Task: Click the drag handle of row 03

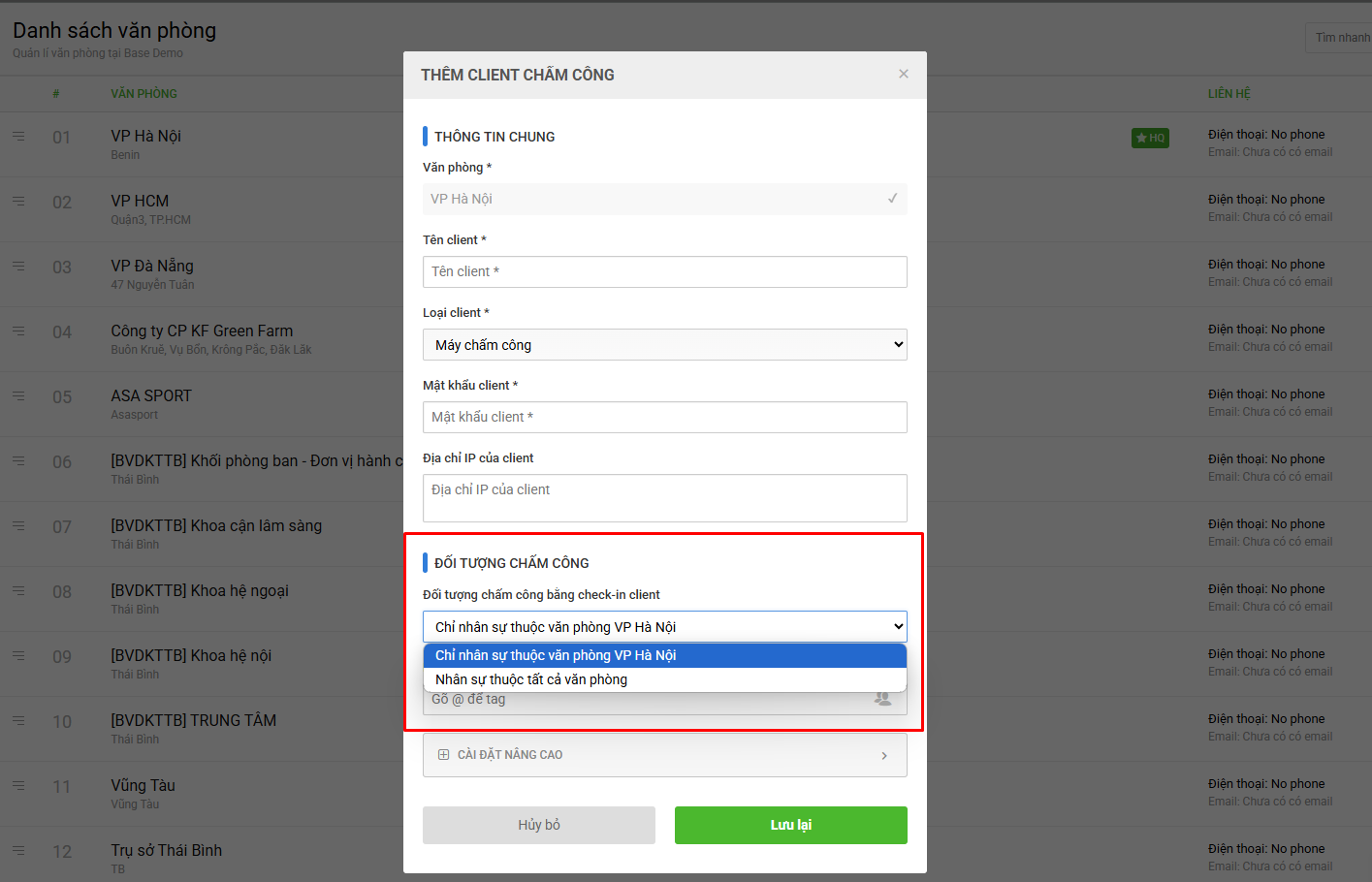Action: pos(18,266)
